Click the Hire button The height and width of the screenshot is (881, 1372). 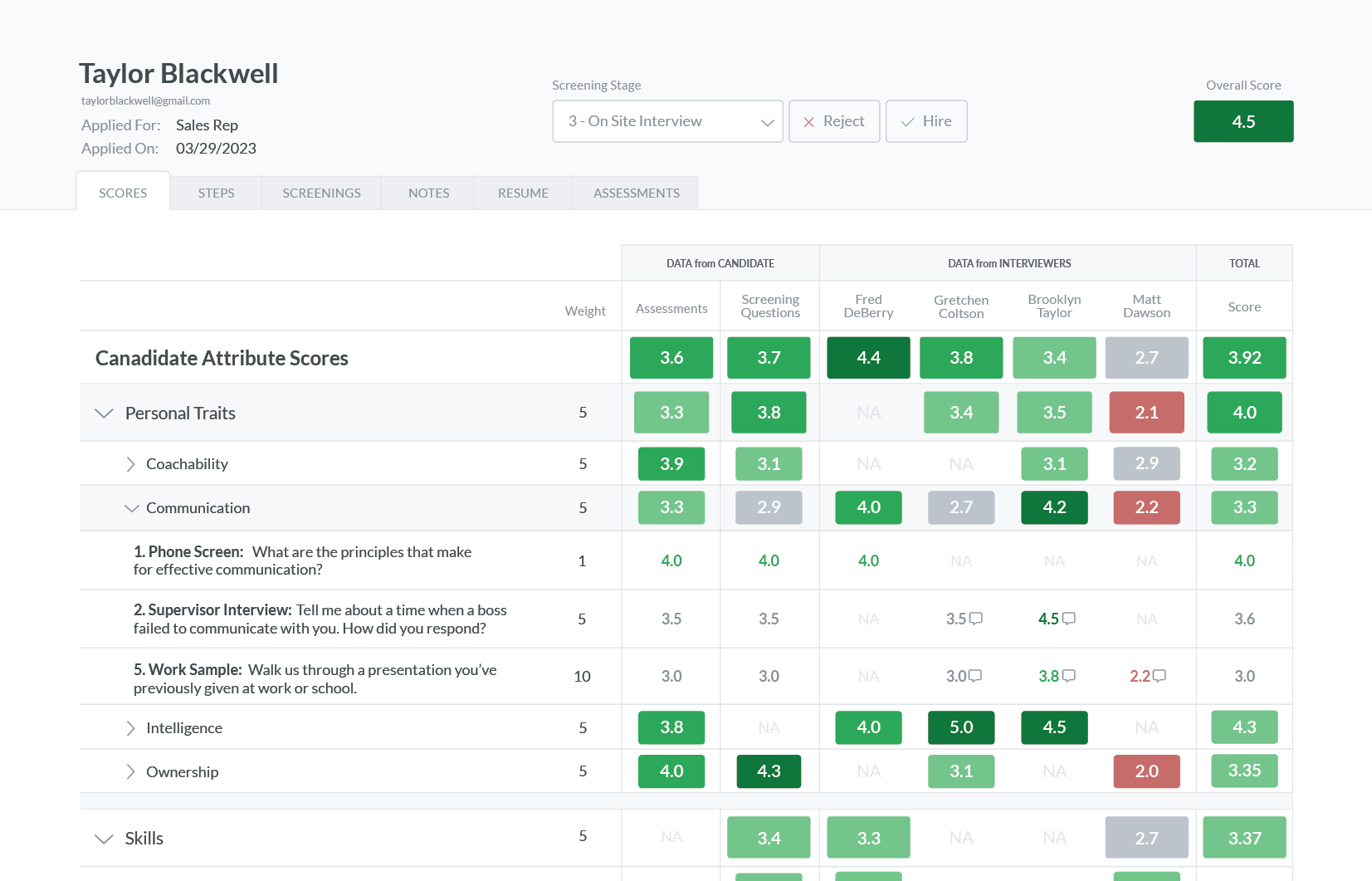click(x=926, y=121)
